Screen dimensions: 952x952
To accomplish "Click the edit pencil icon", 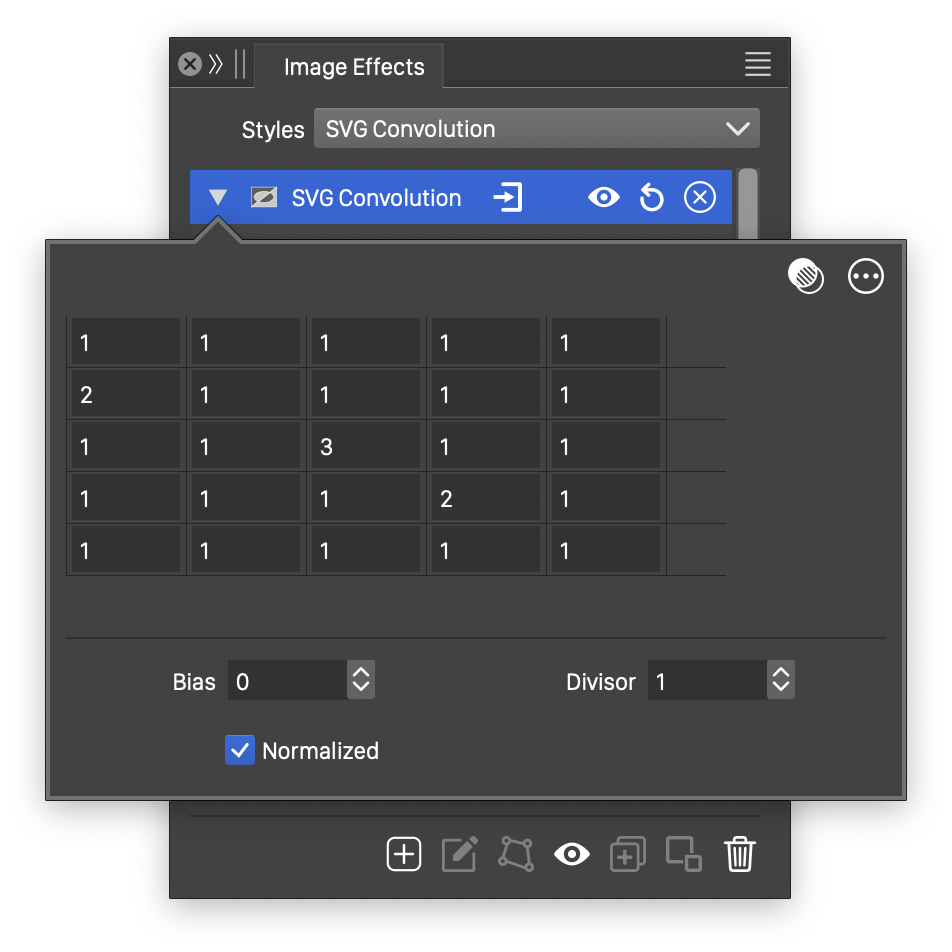I will tap(460, 855).
